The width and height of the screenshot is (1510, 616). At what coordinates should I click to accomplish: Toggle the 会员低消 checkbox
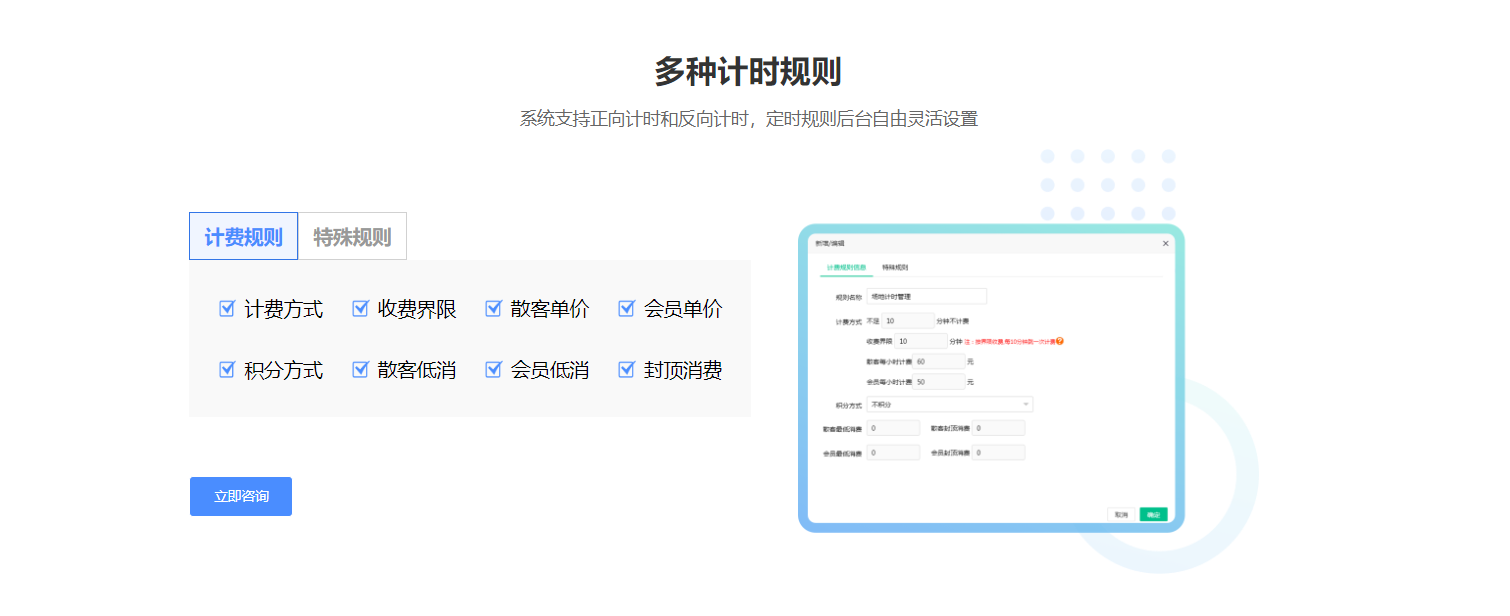493,369
